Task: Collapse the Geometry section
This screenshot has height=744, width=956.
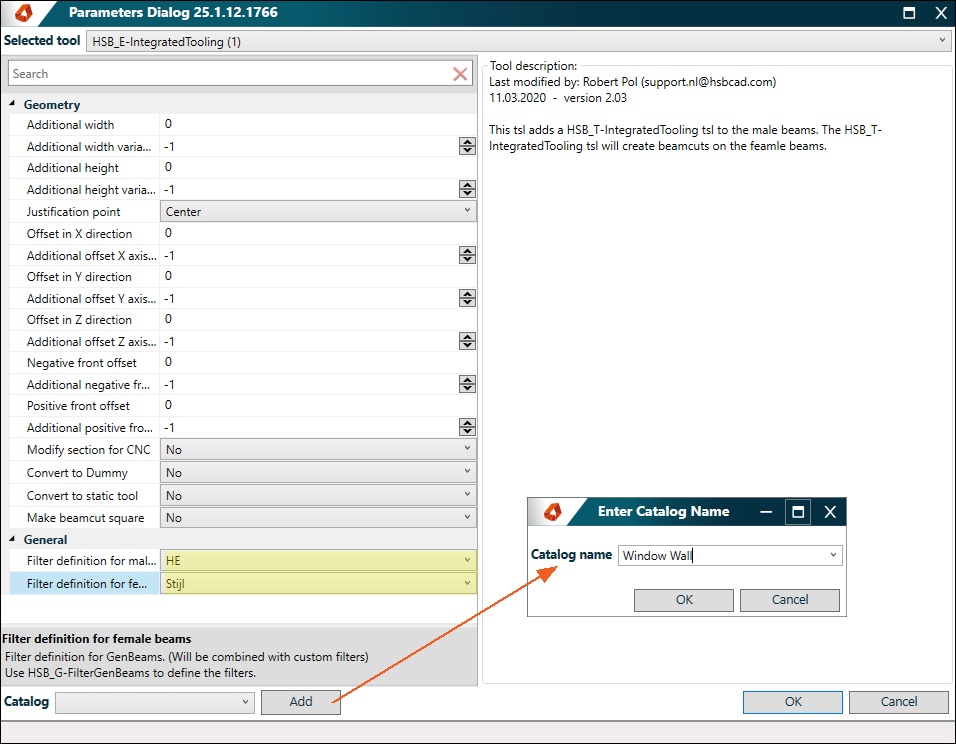Action: click(12, 104)
